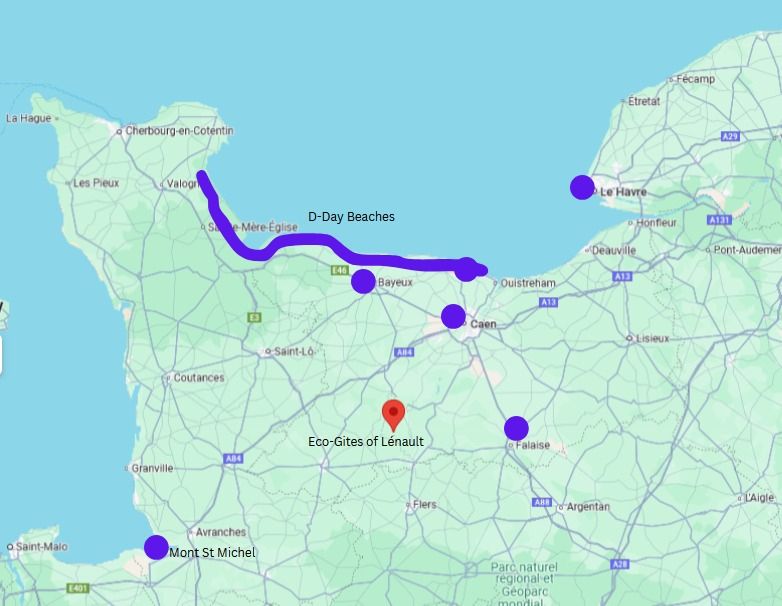Click the Mont St Michel text label
Viewport: 782px width, 606px height.
click(x=212, y=553)
